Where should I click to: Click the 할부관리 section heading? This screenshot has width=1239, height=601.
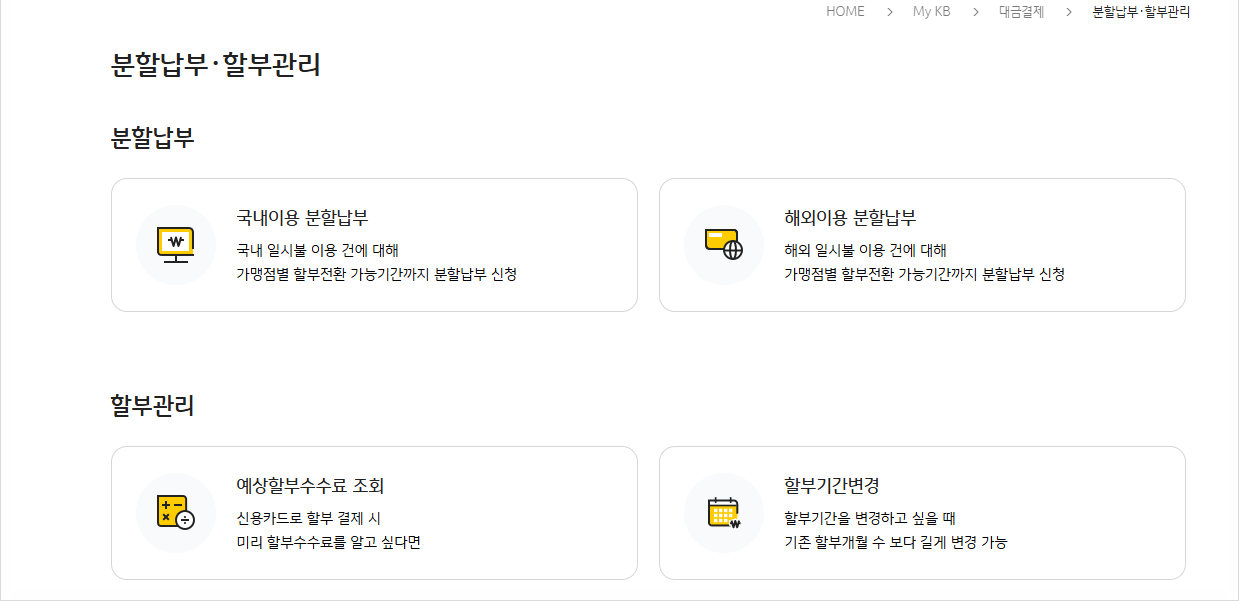click(x=152, y=406)
